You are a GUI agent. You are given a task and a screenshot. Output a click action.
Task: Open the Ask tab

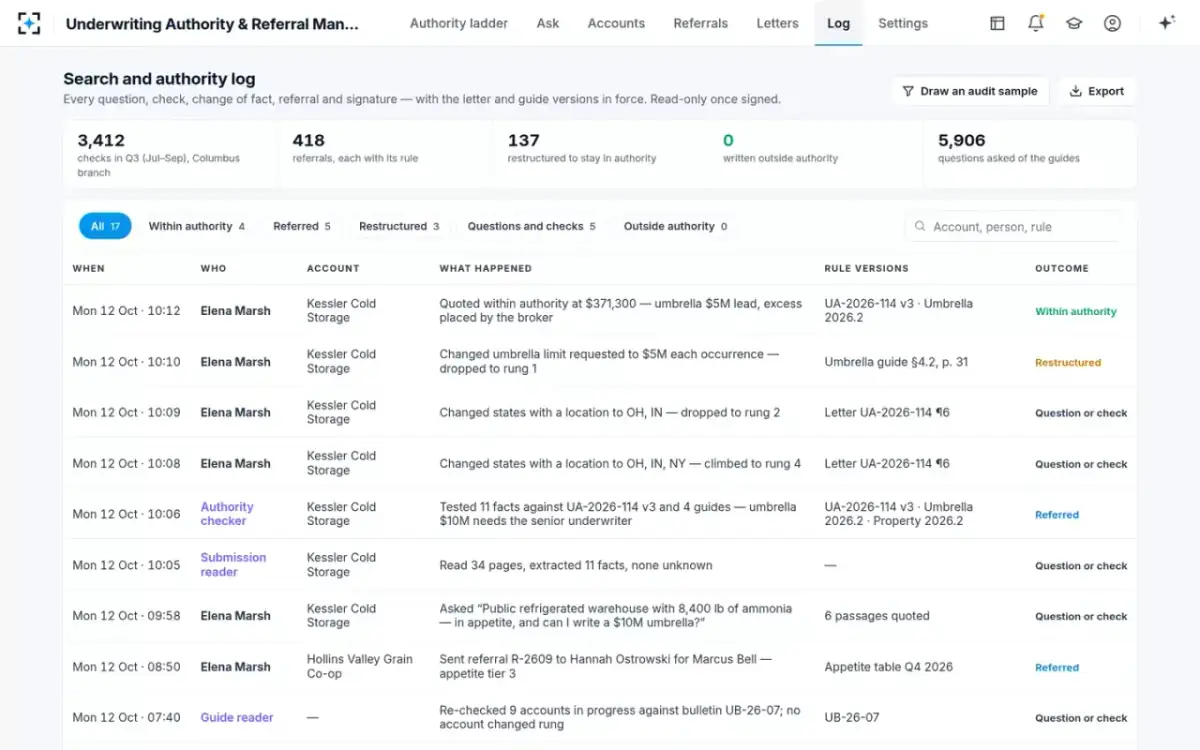pyautogui.click(x=548, y=23)
